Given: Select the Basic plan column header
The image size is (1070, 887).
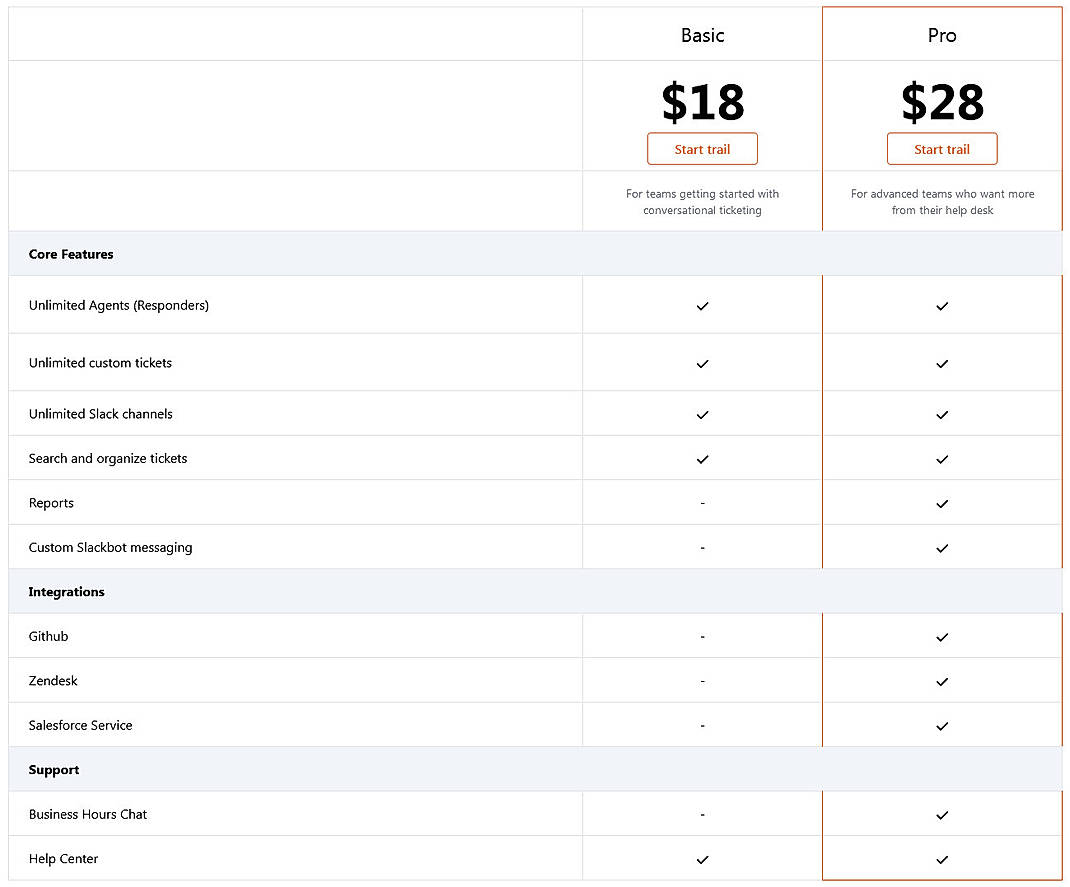Looking at the screenshot, I should click(x=702, y=35).
